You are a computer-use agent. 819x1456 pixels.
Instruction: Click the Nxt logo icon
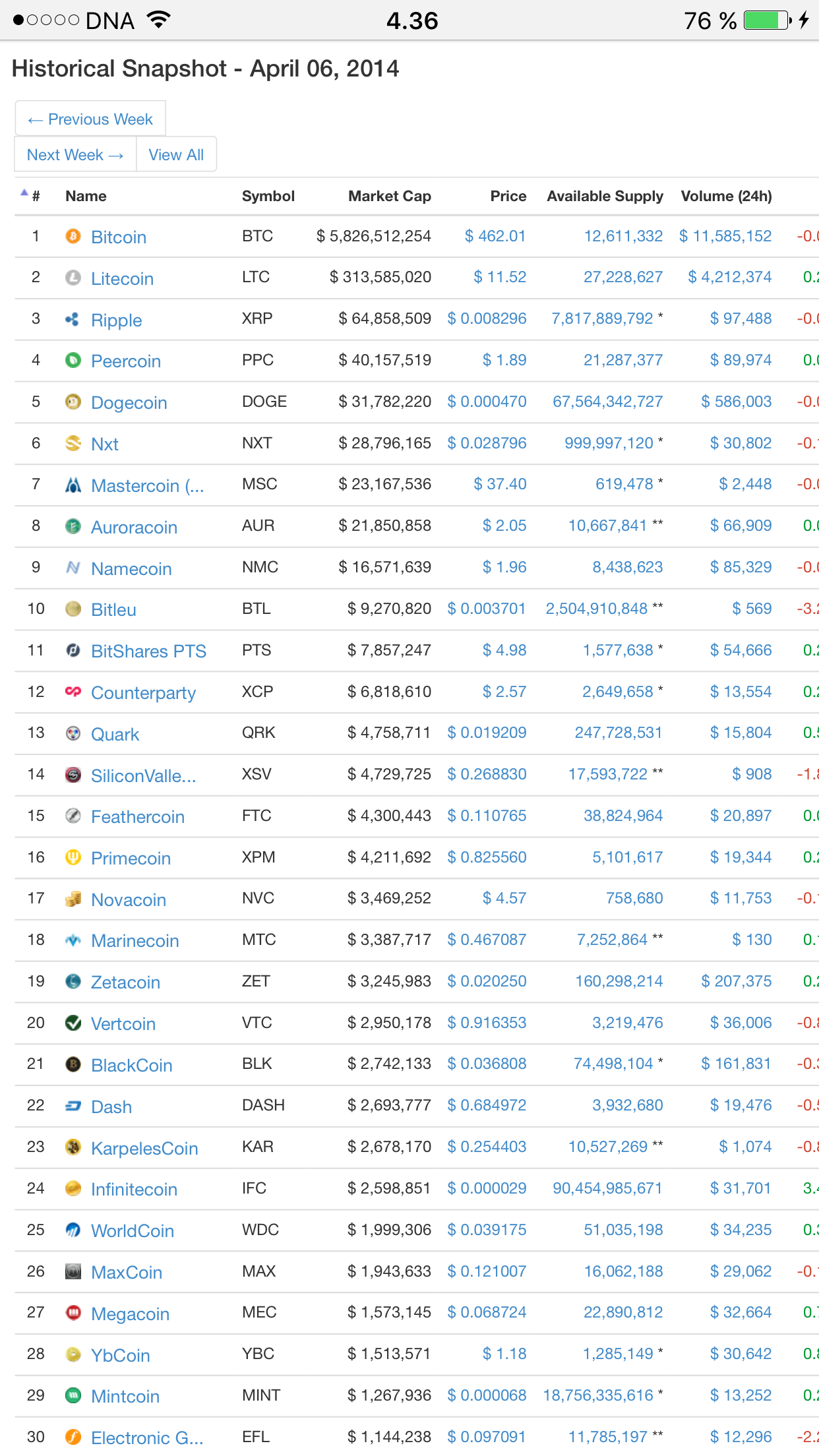73,443
